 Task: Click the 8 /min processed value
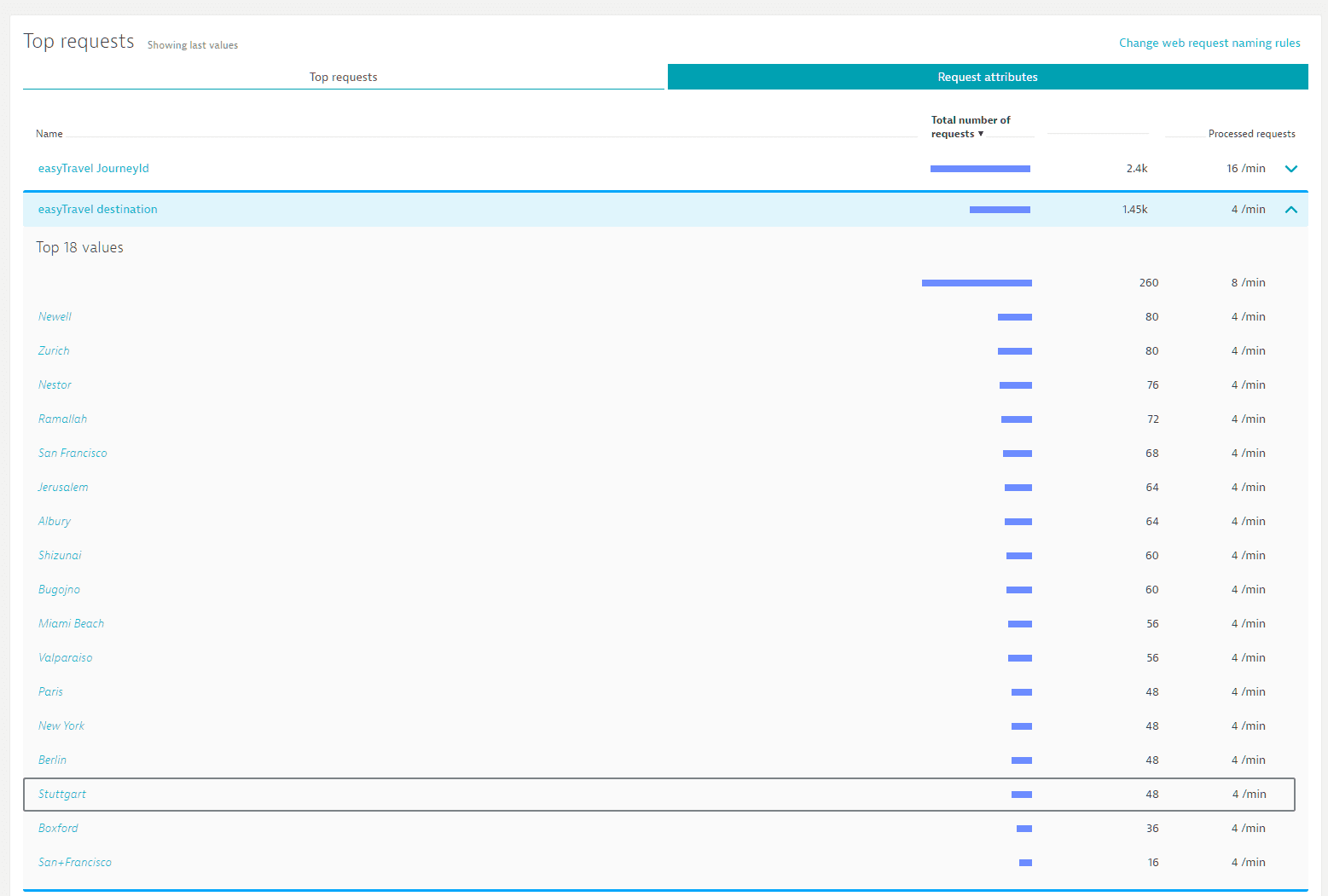tap(1249, 283)
